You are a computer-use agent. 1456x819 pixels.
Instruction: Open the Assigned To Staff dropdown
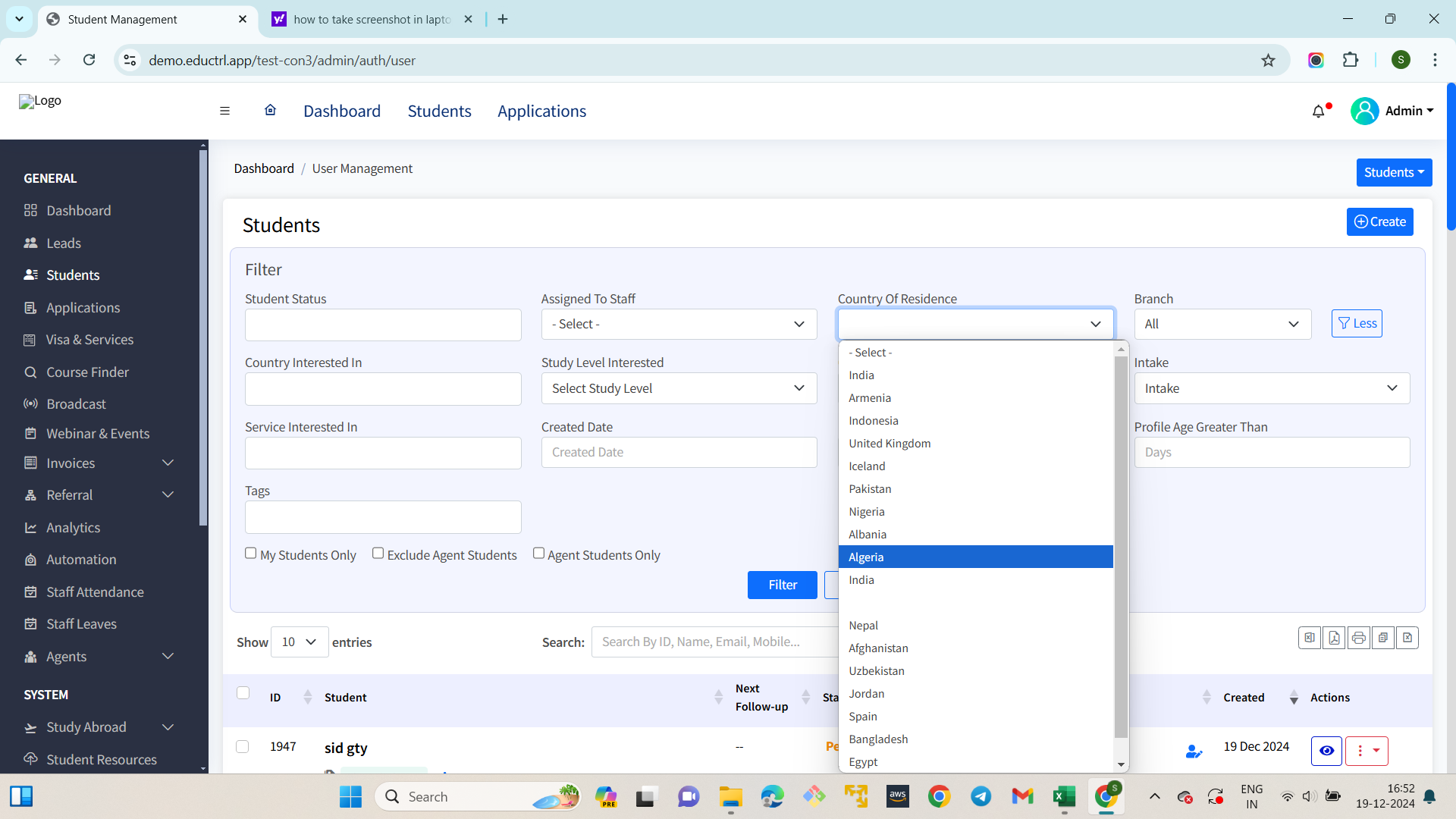click(679, 325)
